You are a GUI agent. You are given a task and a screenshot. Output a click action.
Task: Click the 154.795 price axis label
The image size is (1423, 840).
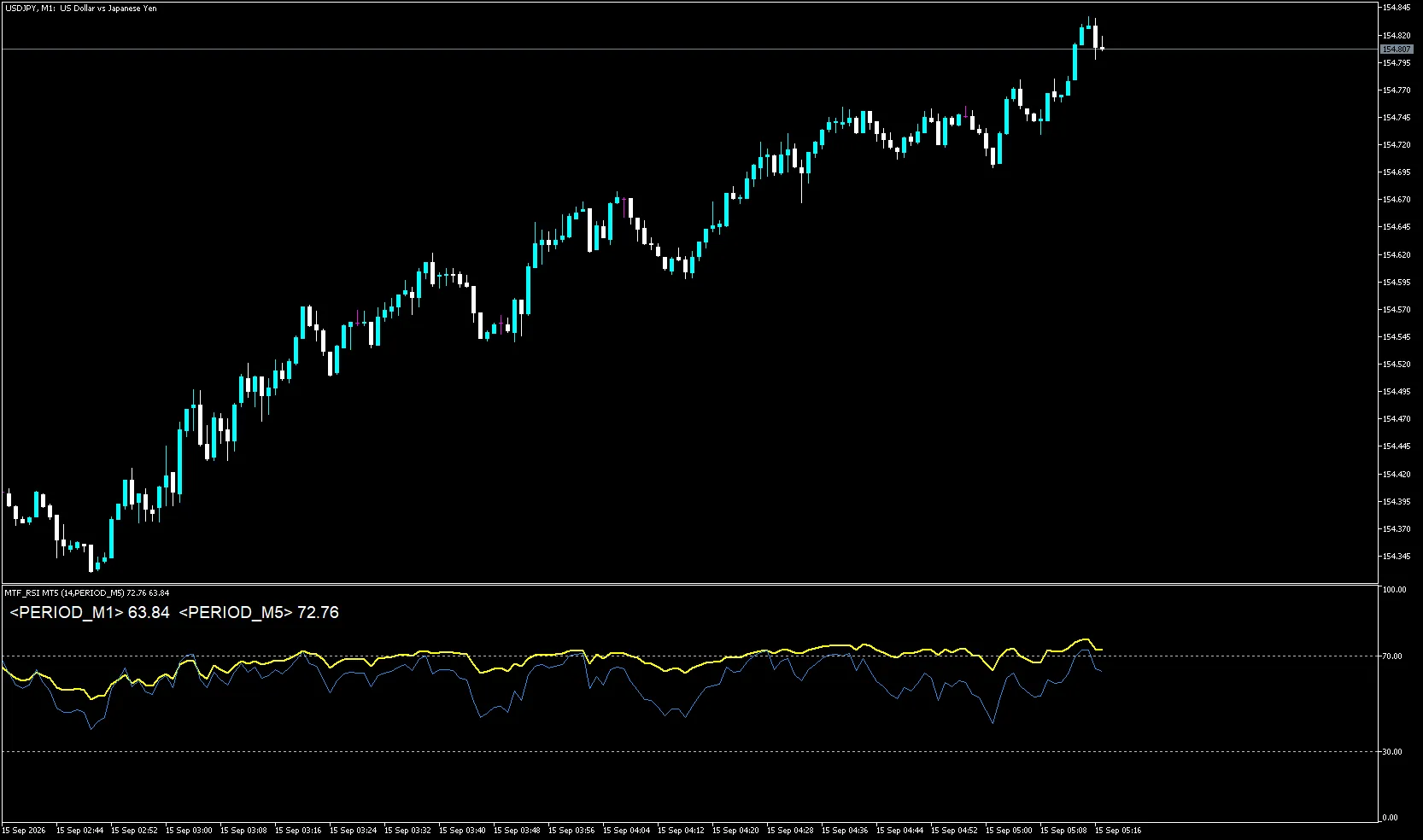[x=1397, y=63]
